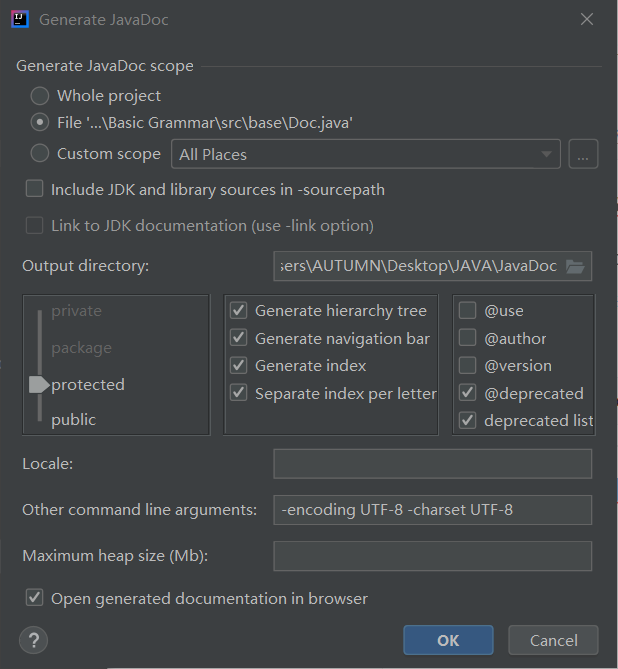Click the help question mark icon
The image size is (618, 669).
[33, 640]
